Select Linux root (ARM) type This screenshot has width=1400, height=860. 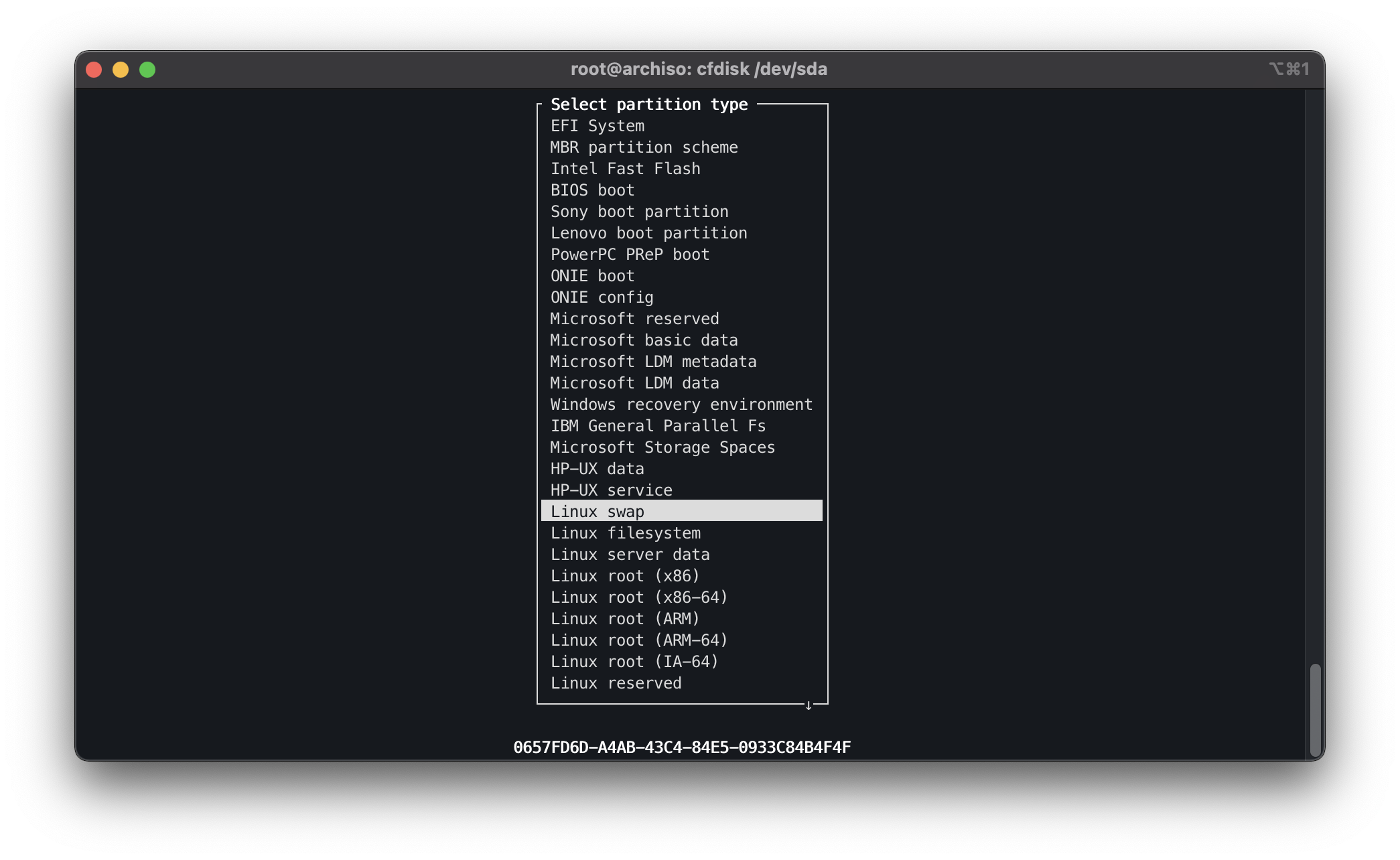click(x=626, y=619)
